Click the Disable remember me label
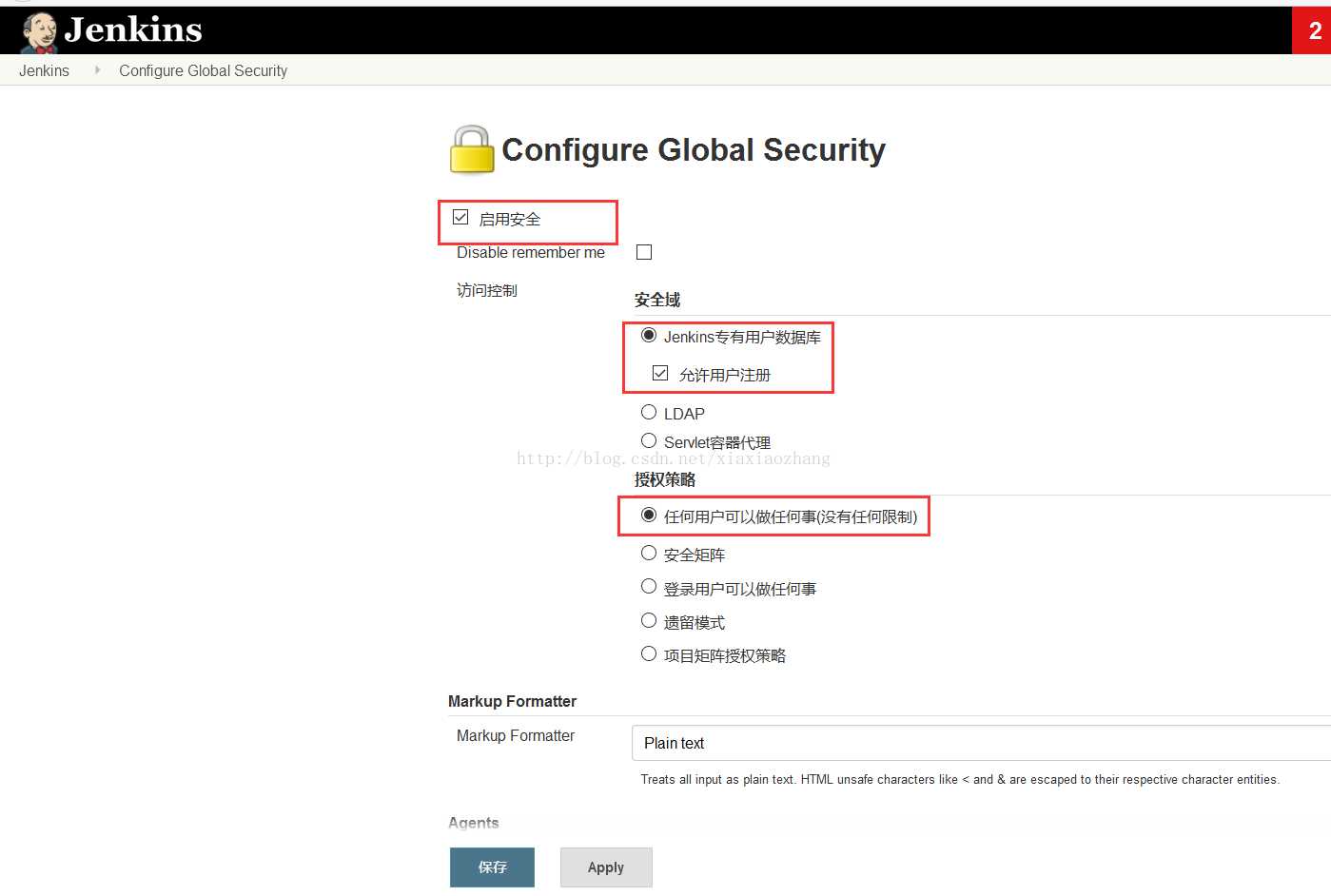Screen dimensions: 1331x896 pyautogui.click(x=531, y=252)
